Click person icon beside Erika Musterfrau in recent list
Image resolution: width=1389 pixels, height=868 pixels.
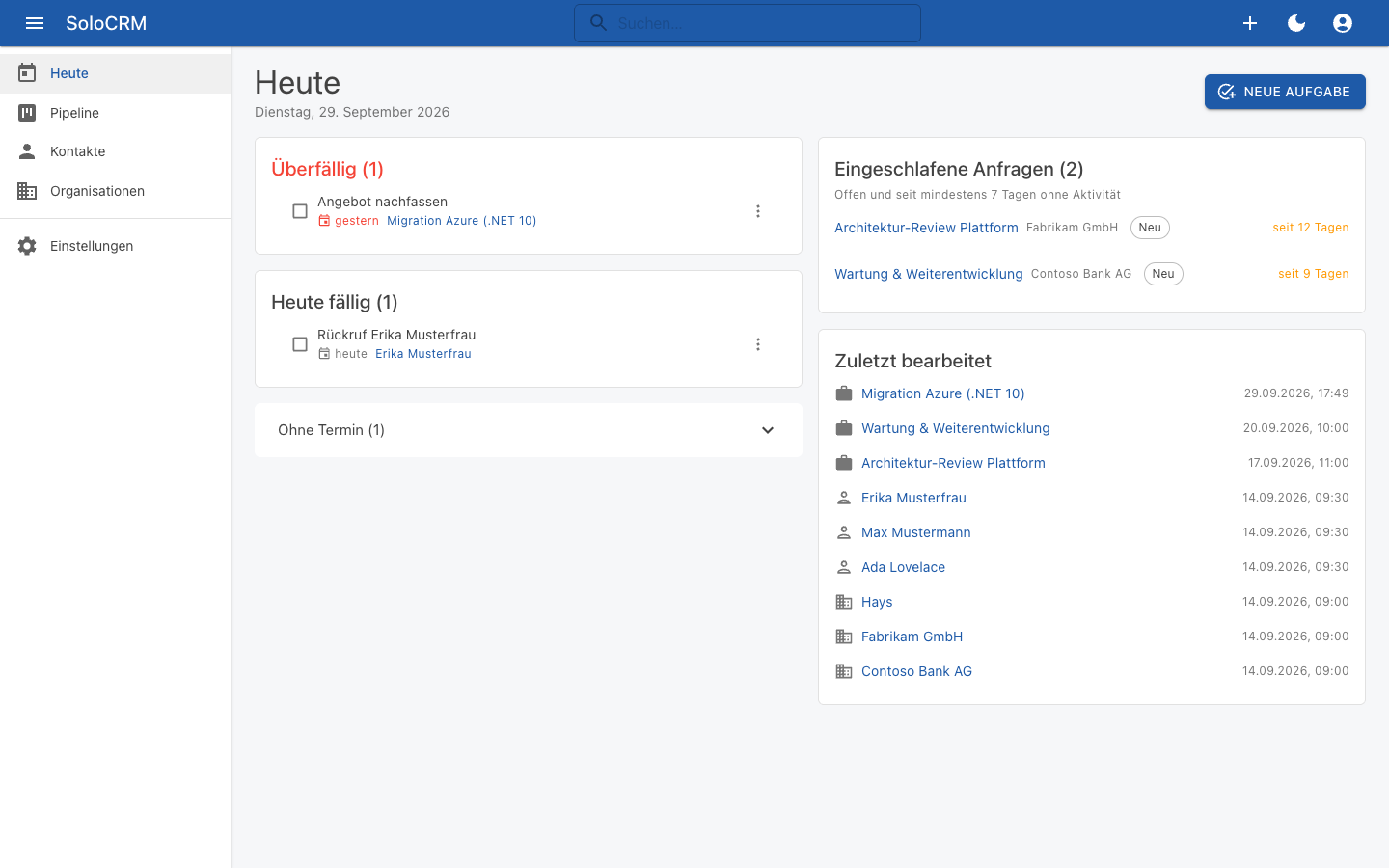[844, 498]
